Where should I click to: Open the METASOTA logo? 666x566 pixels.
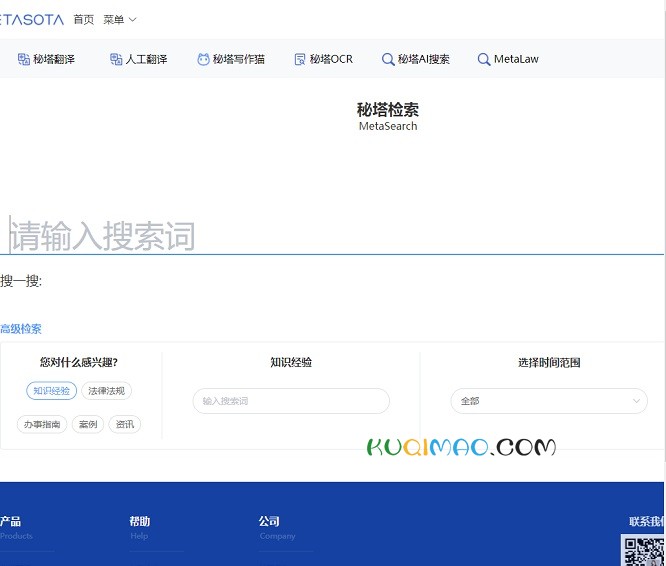click(x=32, y=20)
